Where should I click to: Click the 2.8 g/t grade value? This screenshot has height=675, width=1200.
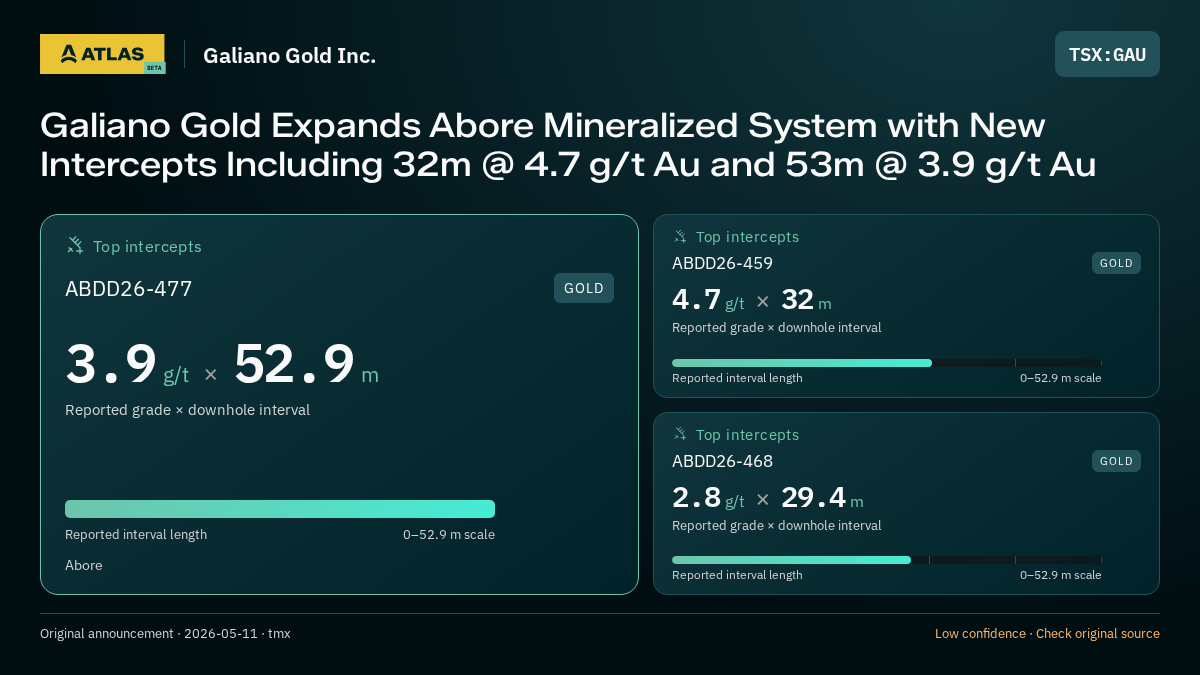click(708, 498)
